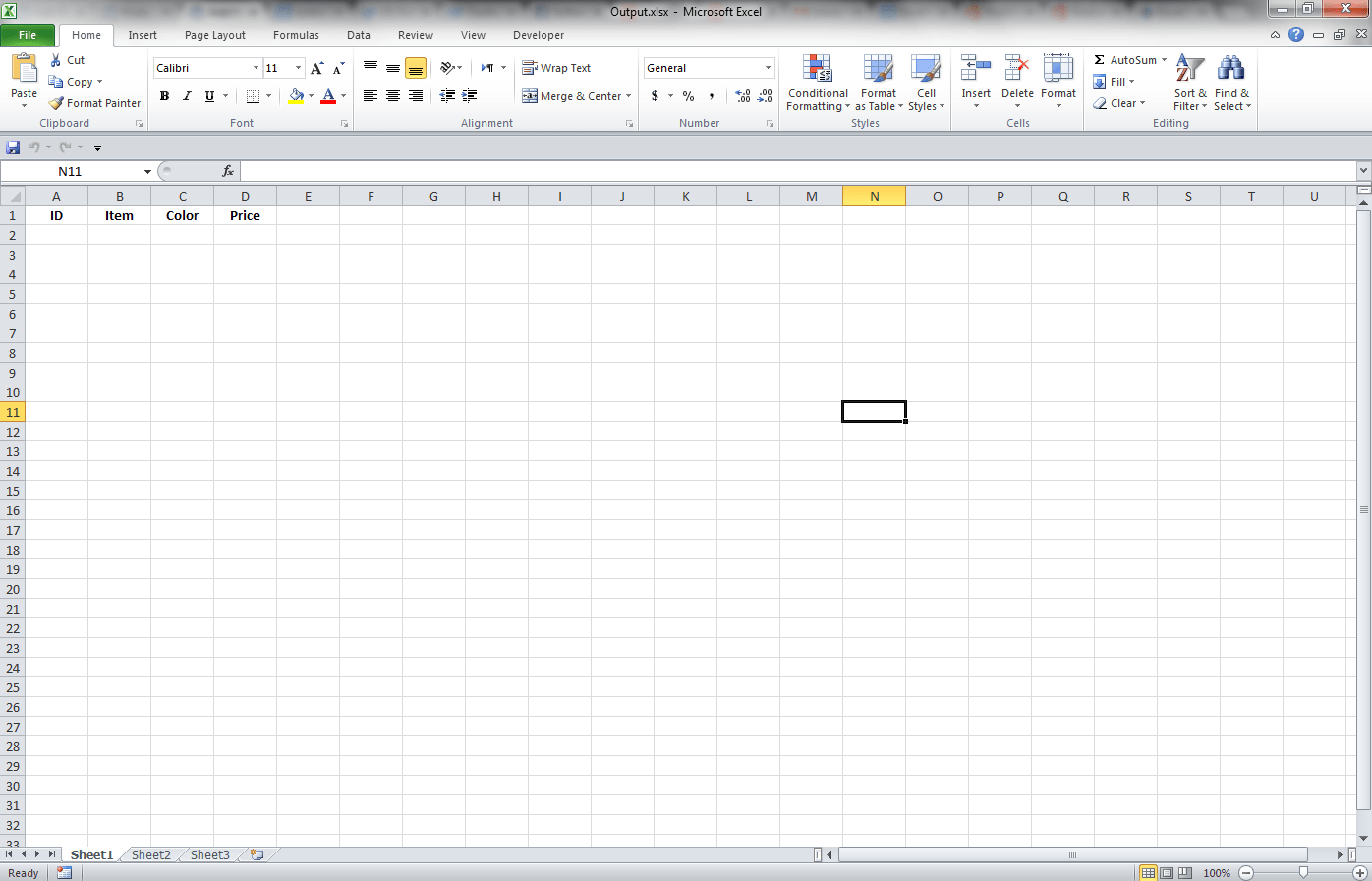The image size is (1372, 881).
Task: Toggle bold formatting in the Font group
Action: click(x=164, y=95)
